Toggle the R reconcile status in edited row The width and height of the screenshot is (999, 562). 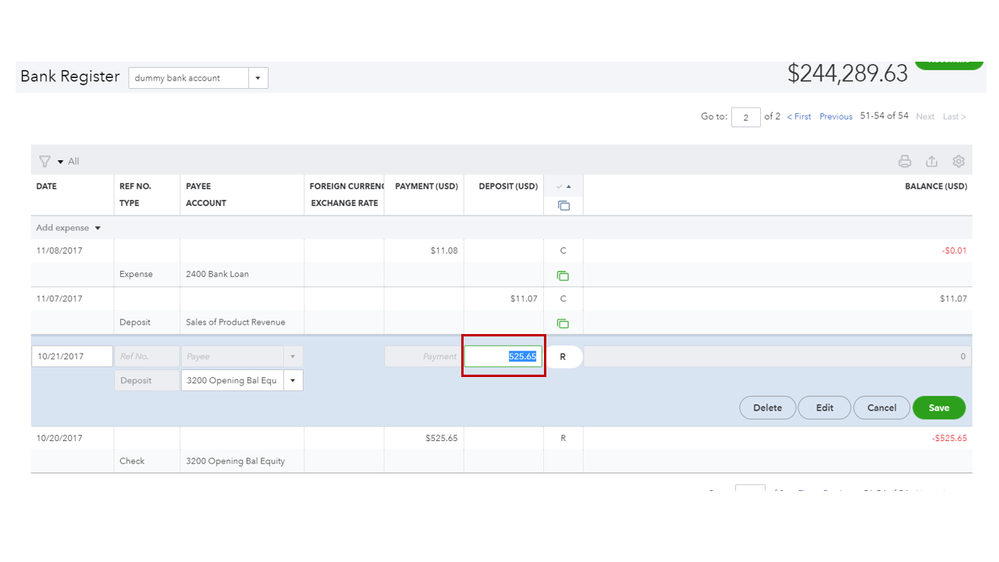[x=563, y=357]
